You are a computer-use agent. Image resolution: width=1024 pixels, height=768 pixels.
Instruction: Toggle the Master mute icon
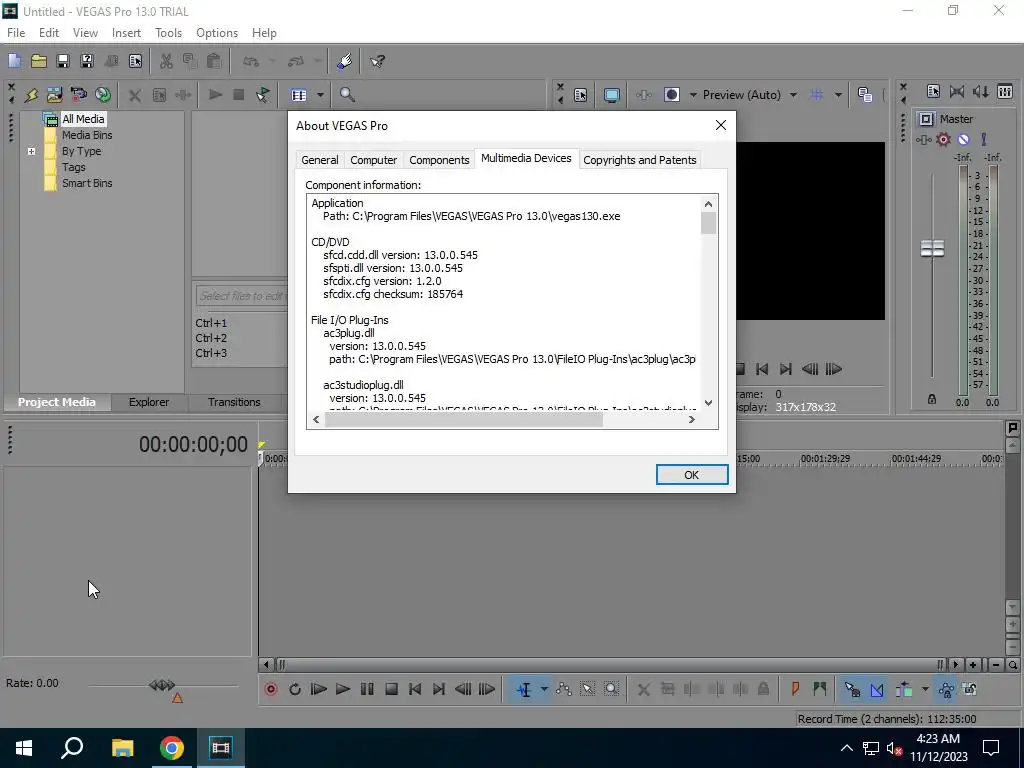tap(963, 139)
